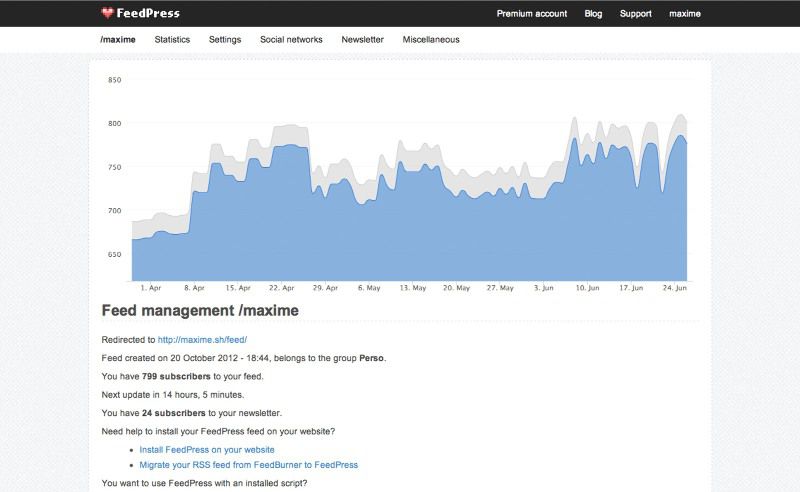Click the 24. Jun date label on chart

click(x=673, y=287)
